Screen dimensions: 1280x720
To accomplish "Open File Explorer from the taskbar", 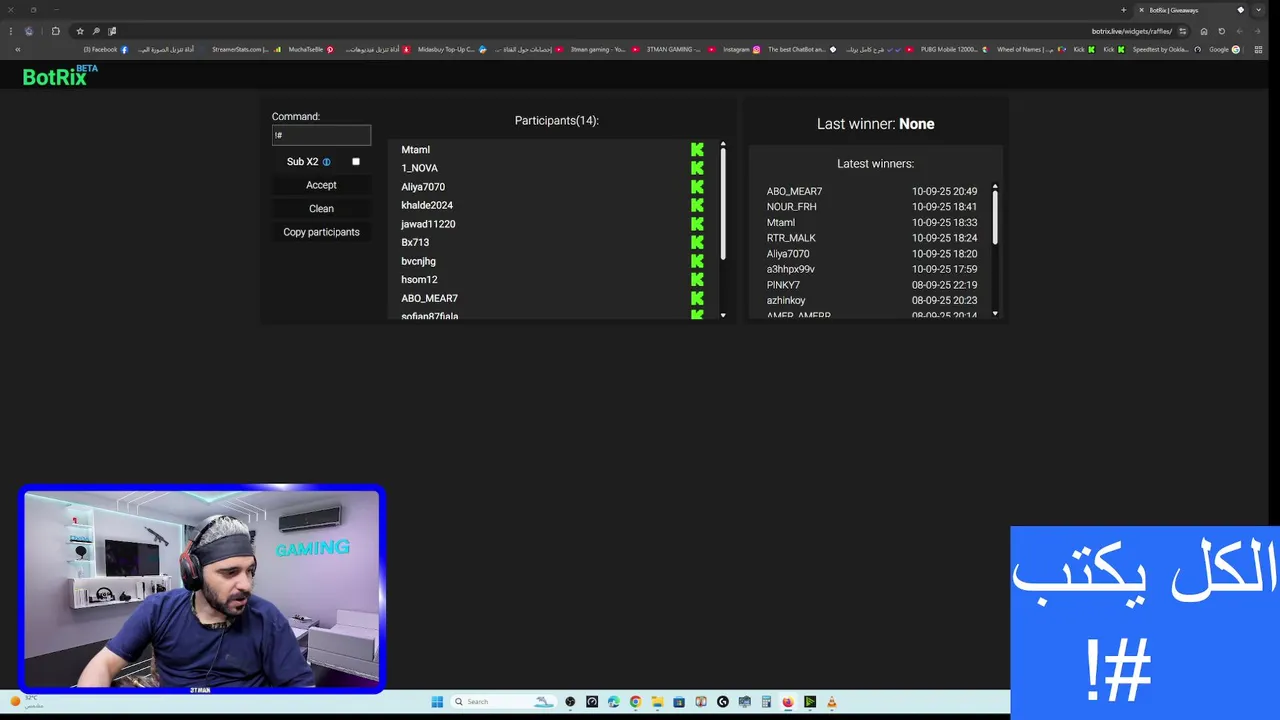I will (x=657, y=702).
